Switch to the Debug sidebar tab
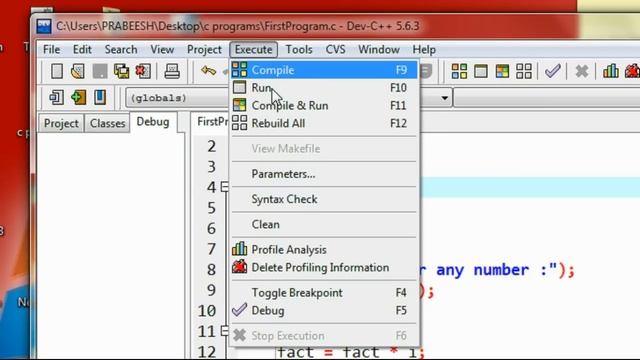640x360 pixels. click(x=153, y=122)
